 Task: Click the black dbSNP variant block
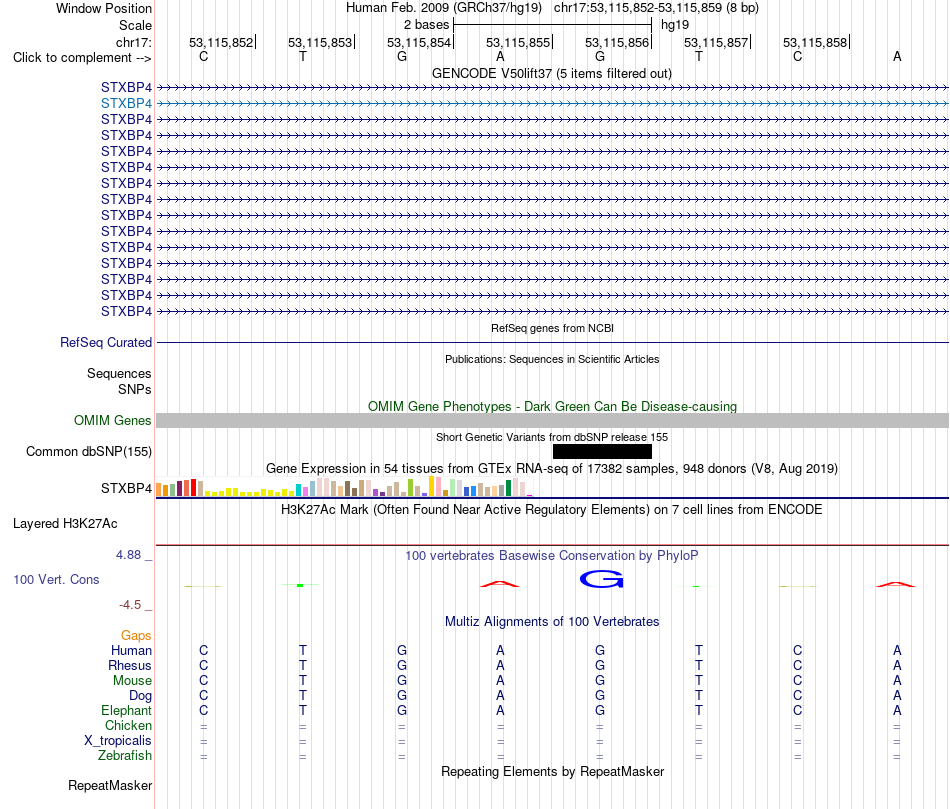(602, 451)
